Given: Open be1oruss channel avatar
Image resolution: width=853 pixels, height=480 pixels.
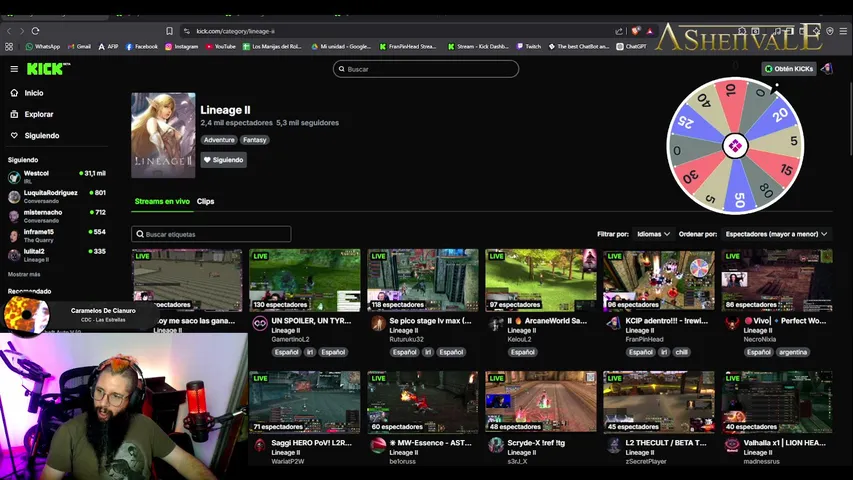Looking at the screenshot, I should (x=378, y=445).
